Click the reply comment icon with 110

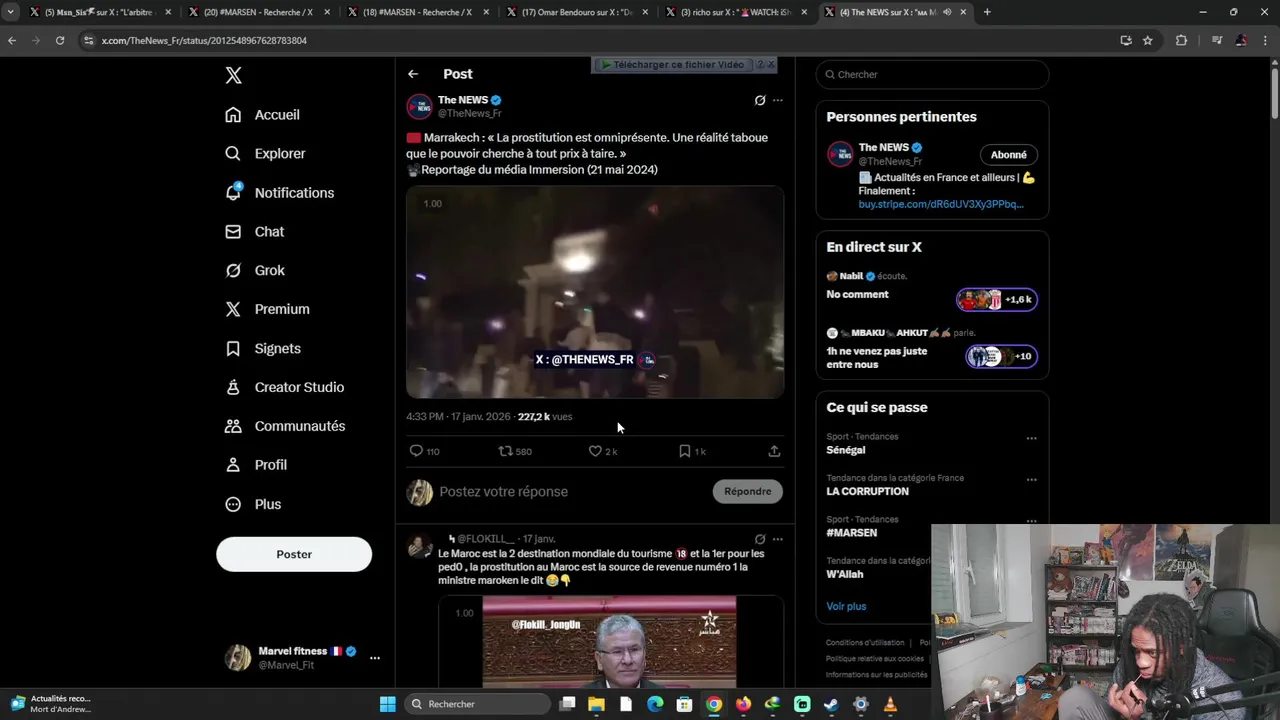click(424, 451)
